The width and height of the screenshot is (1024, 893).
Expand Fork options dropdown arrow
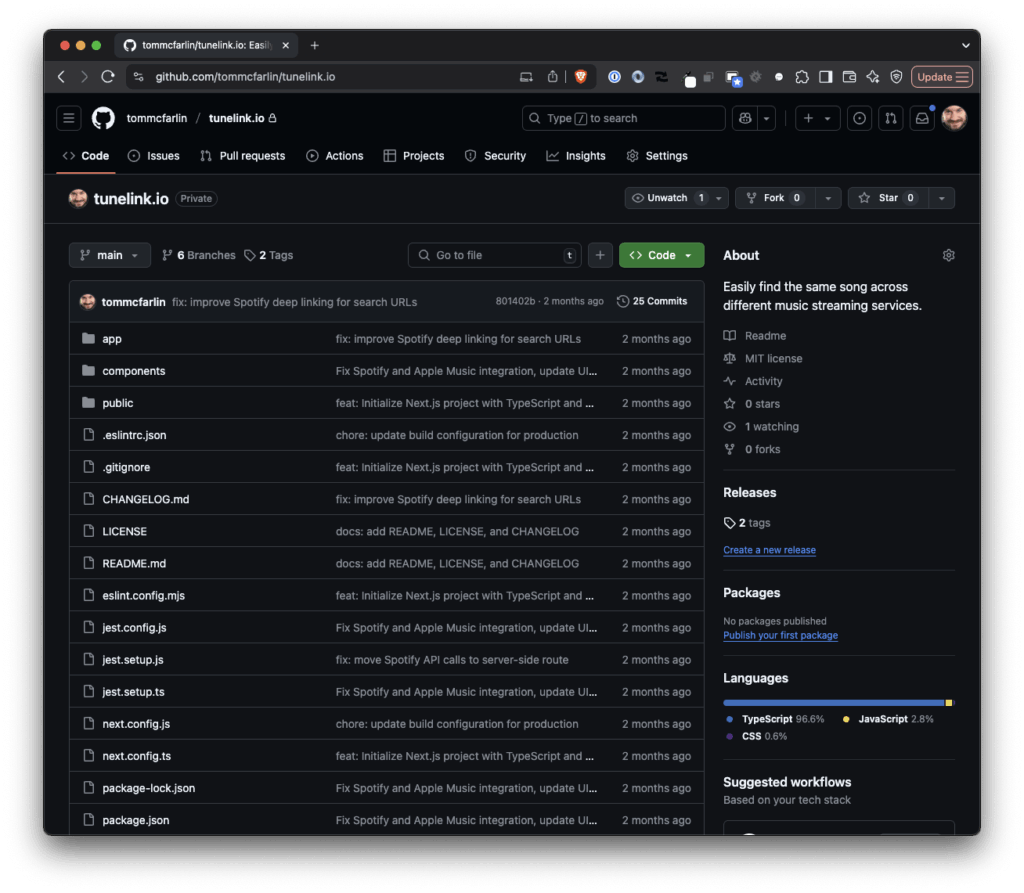pyautogui.click(x=828, y=198)
